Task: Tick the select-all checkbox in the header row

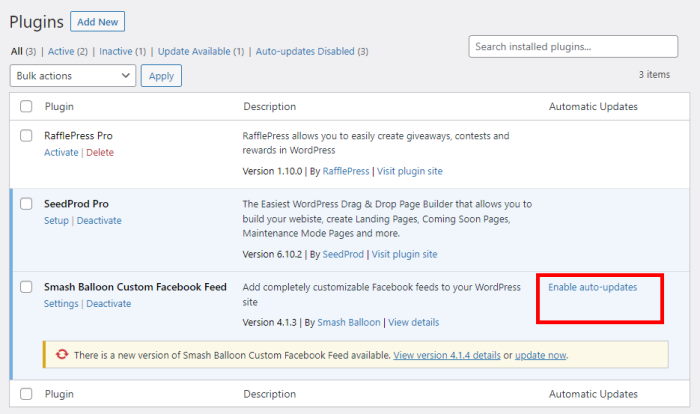Action: tap(26, 106)
